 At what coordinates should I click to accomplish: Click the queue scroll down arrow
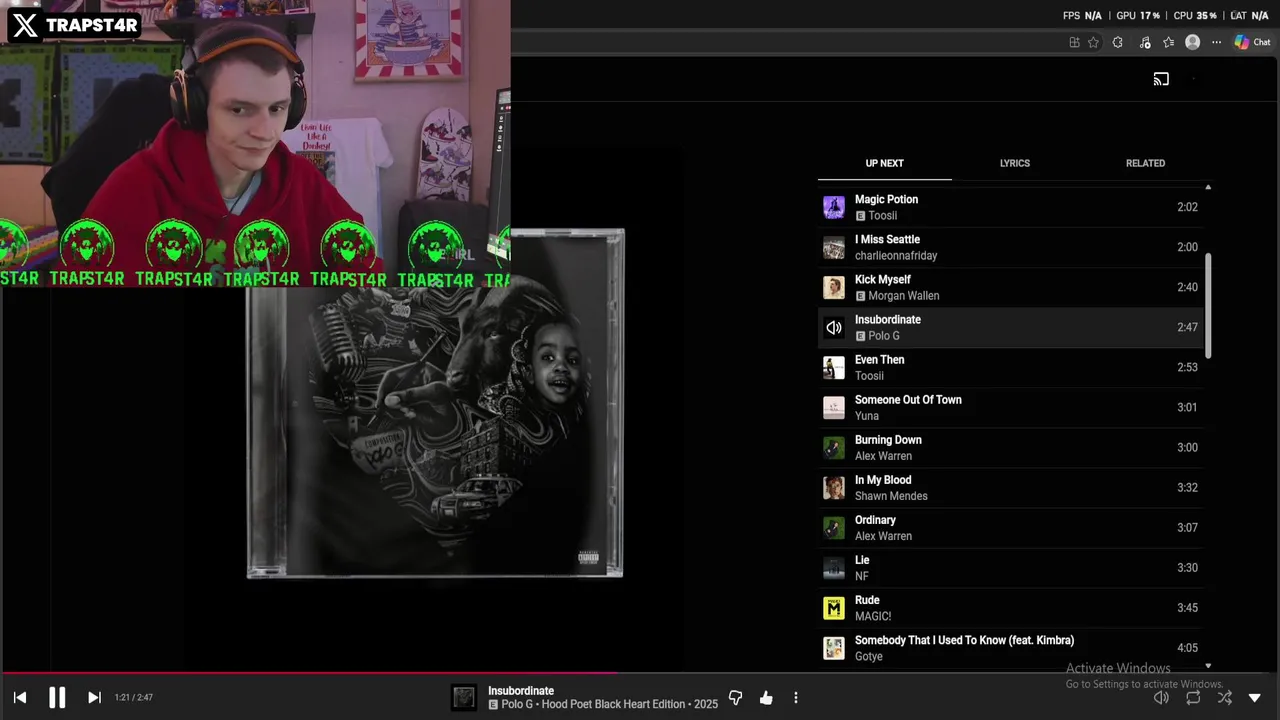tap(1208, 666)
